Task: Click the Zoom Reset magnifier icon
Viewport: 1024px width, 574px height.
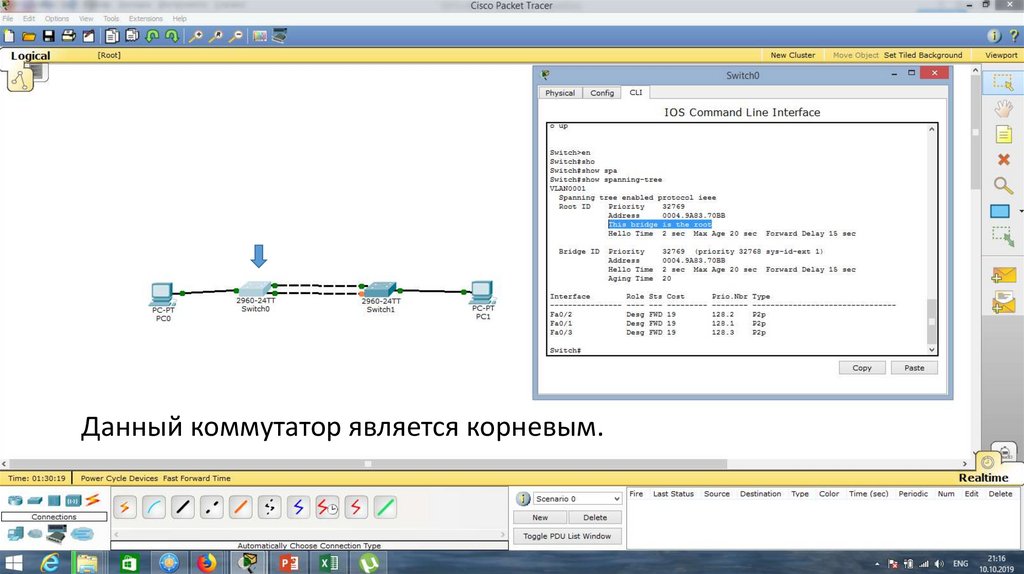Action: [x=216, y=36]
